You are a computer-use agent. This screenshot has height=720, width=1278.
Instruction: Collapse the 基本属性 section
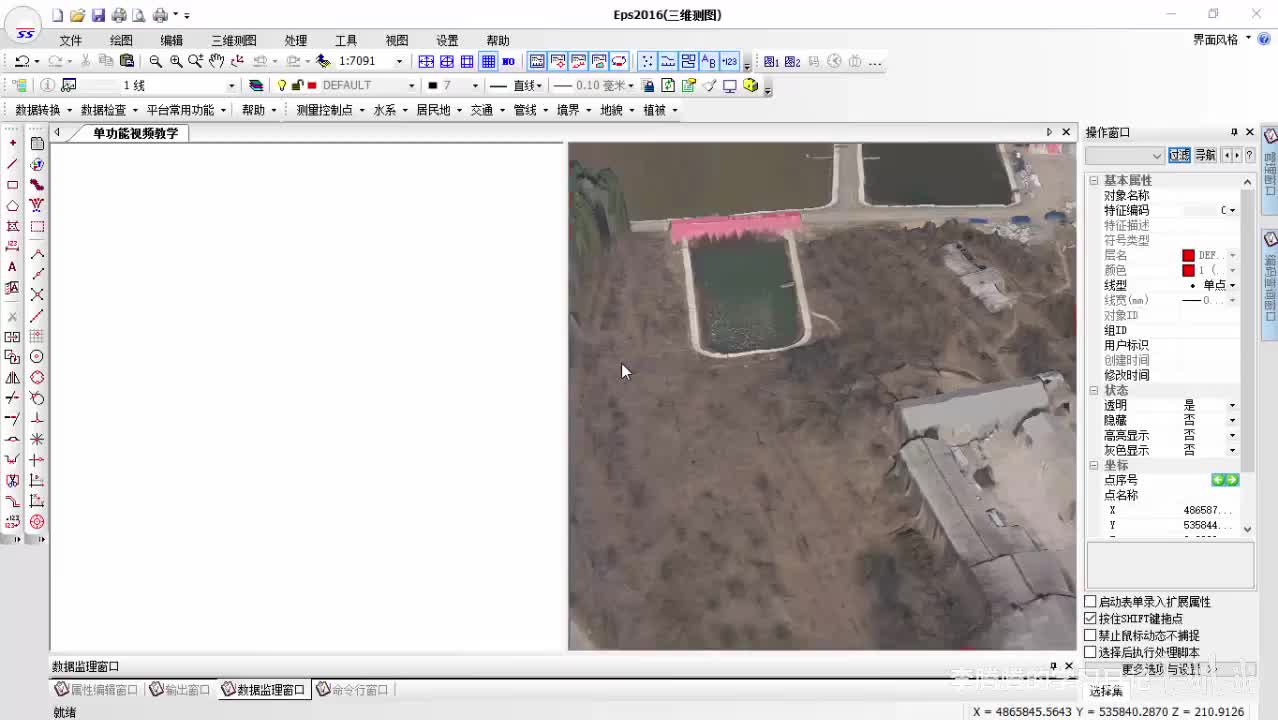(1094, 180)
